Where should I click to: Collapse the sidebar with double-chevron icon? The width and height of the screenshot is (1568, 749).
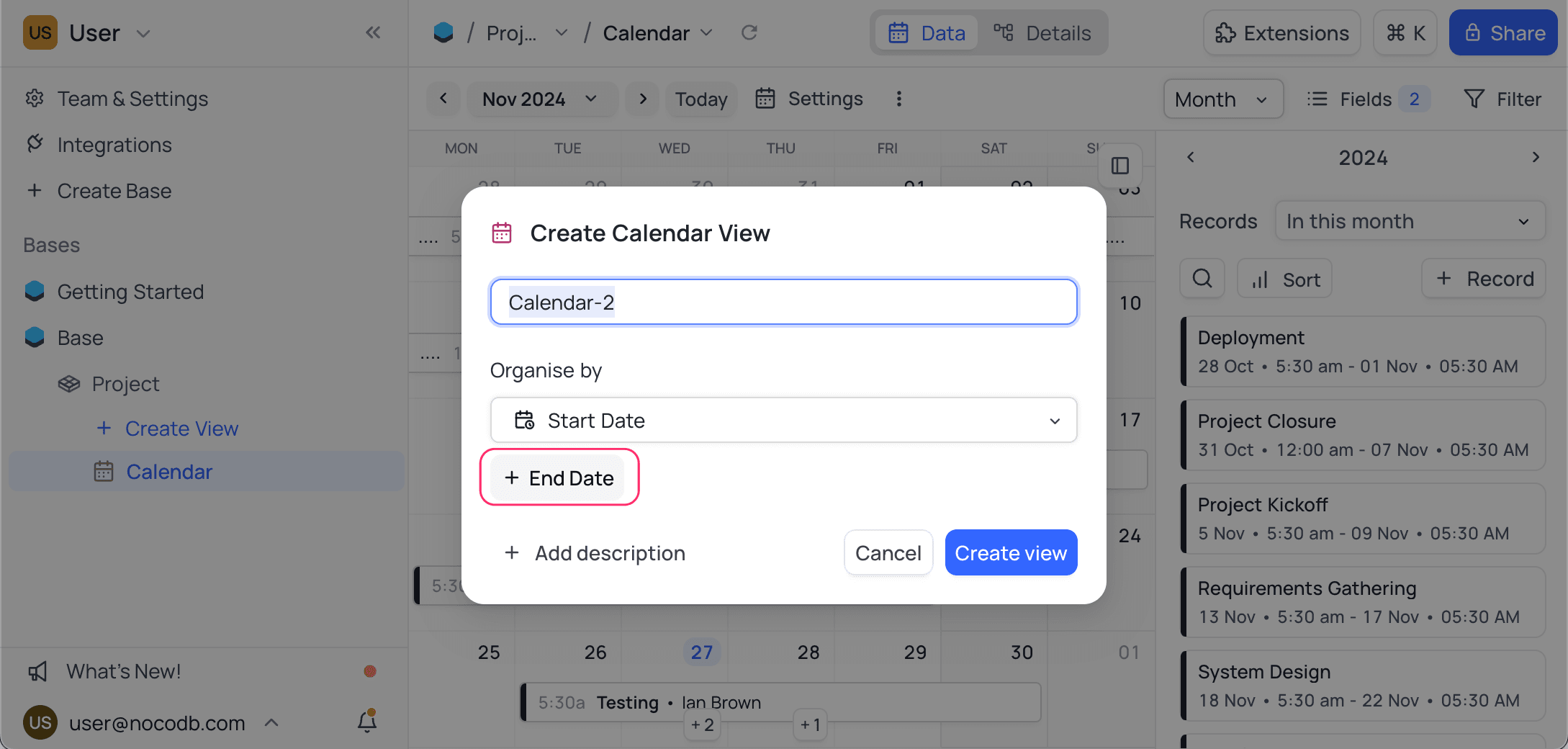click(373, 32)
